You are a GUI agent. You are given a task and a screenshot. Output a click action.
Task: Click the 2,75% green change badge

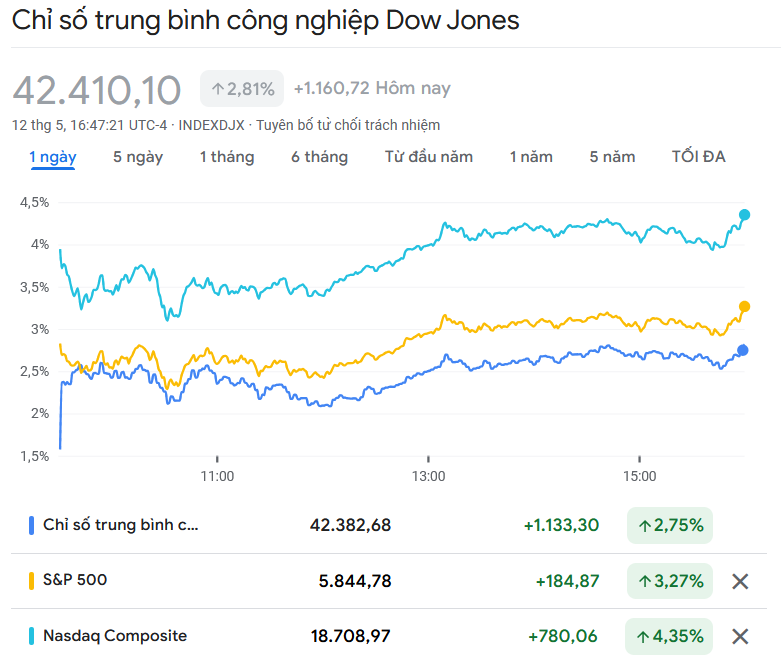[670, 525]
